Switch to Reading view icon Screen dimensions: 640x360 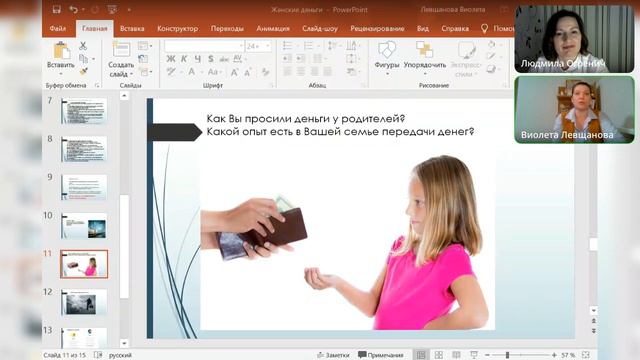(x=456, y=355)
